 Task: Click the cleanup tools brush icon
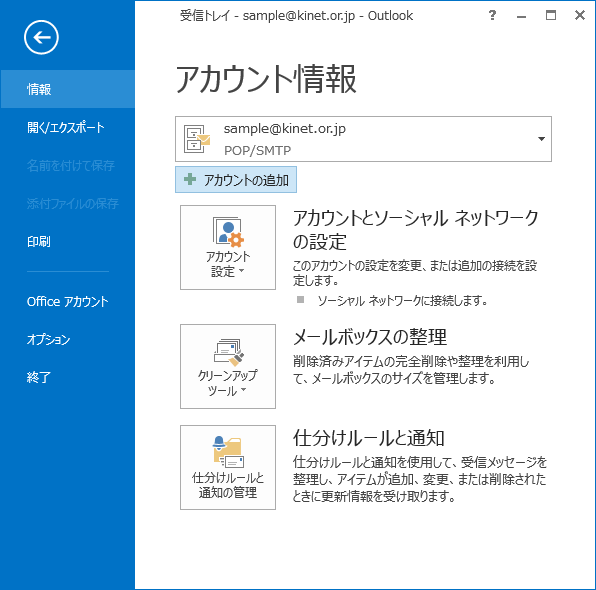pos(228,352)
